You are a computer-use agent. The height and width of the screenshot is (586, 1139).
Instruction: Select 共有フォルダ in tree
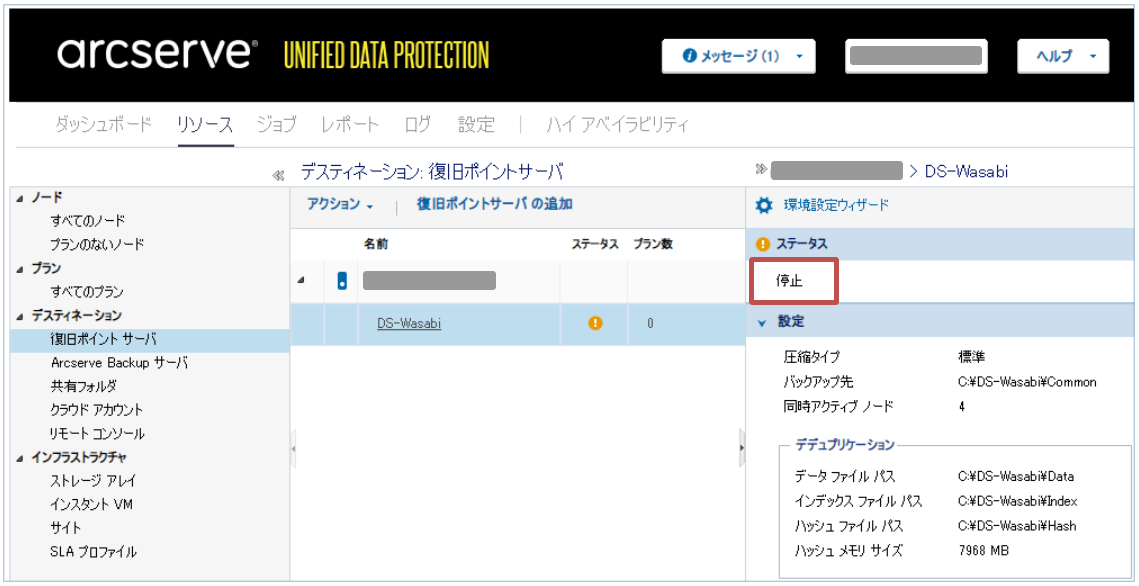pos(84,386)
